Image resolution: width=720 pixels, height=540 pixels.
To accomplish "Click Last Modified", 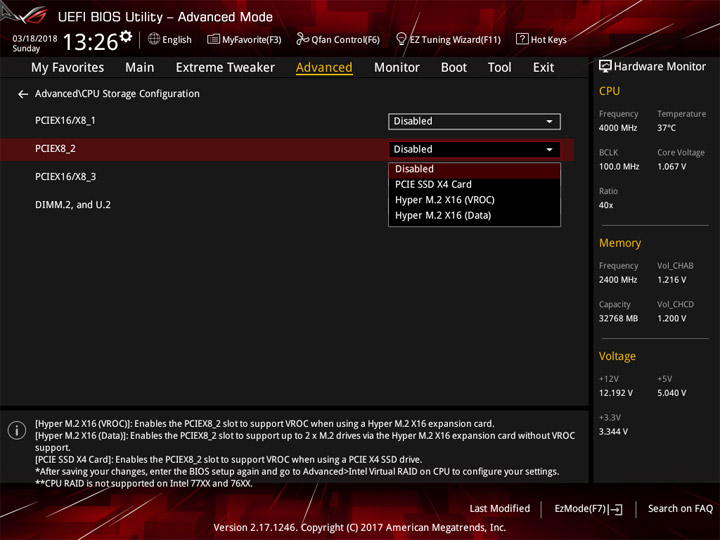I will tap(500, 509).
